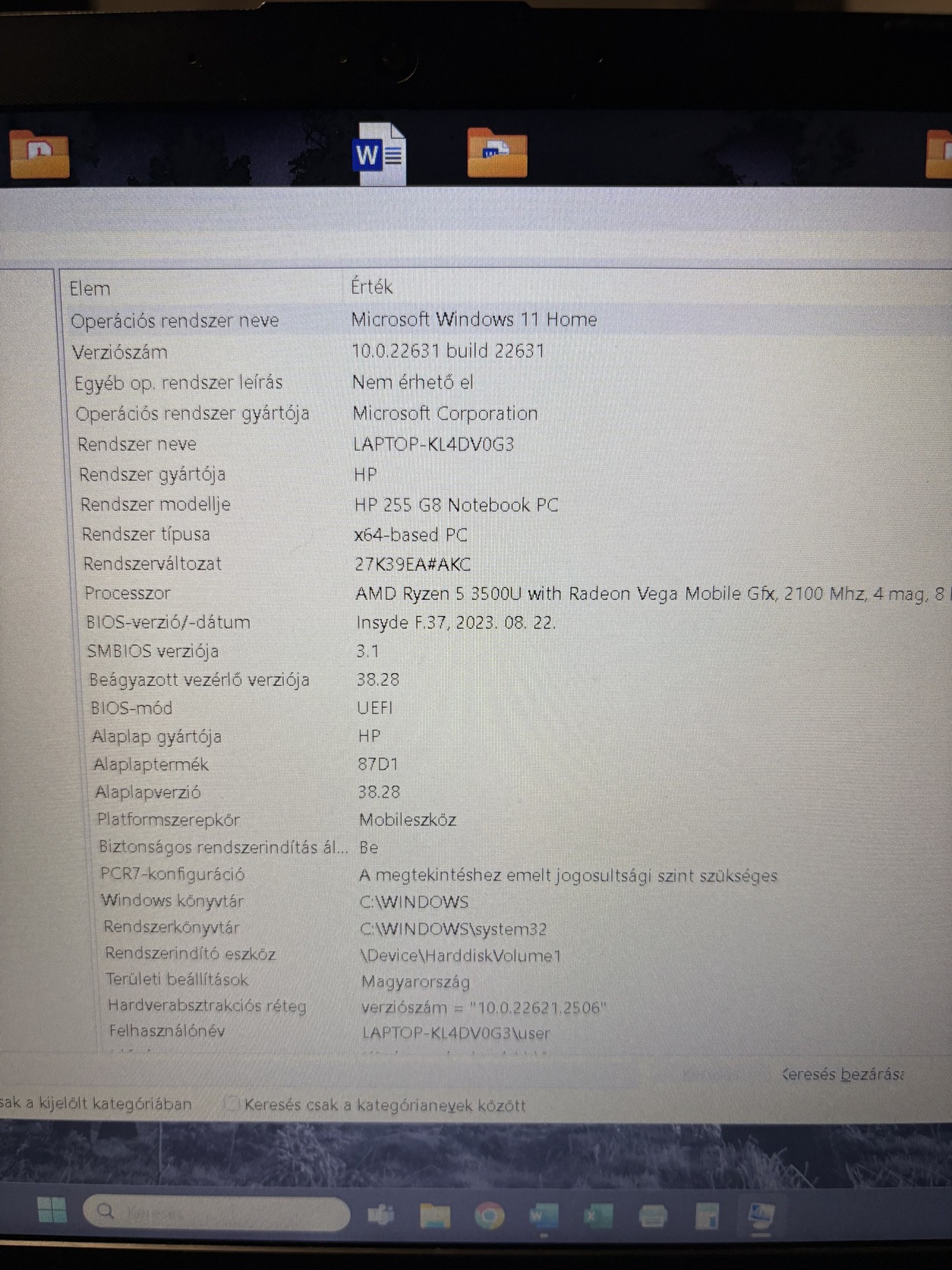Screen dimensions: 952x1270
Task: Select the desktop folder right of the Word document
Action: tap(497, 153)
